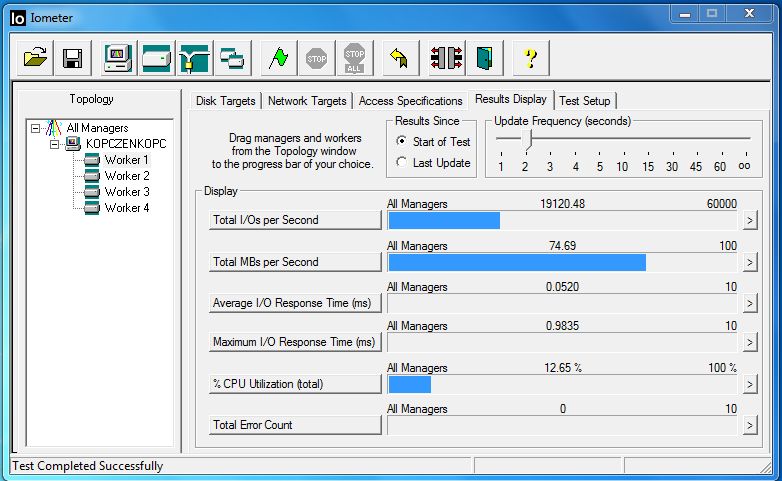Click the 60000 scale maximum value
Image resolution: width=782 pixels, height=481 pixels.
tap(722, 204)
